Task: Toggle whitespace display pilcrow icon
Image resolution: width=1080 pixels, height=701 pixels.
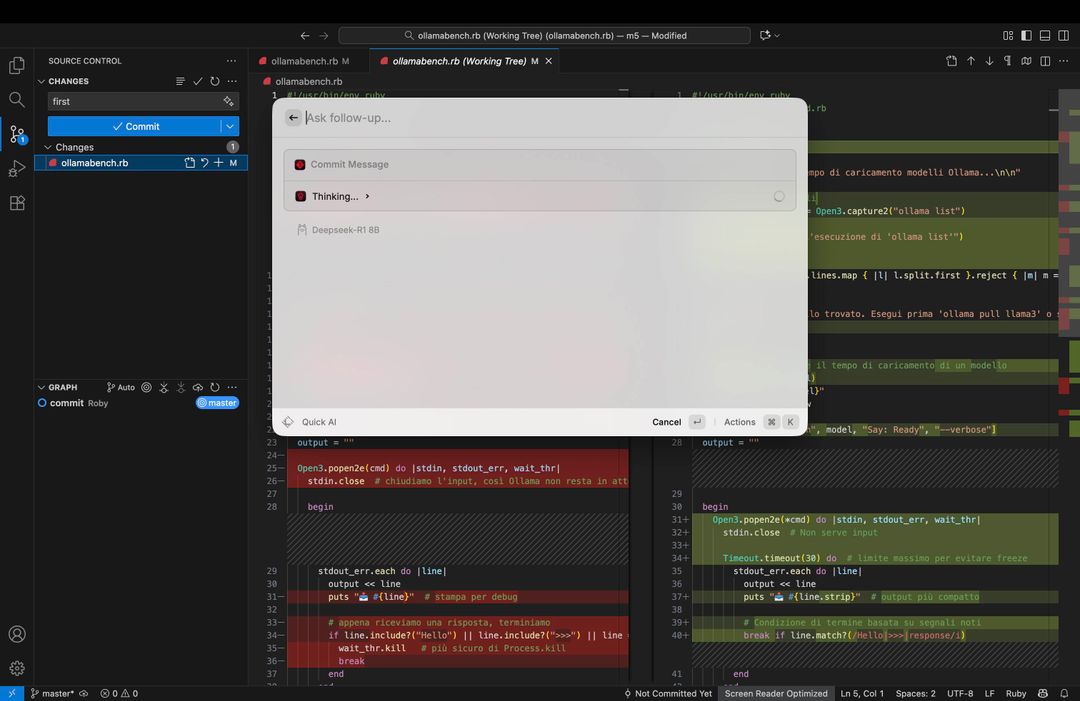Action: (1007, 61)
